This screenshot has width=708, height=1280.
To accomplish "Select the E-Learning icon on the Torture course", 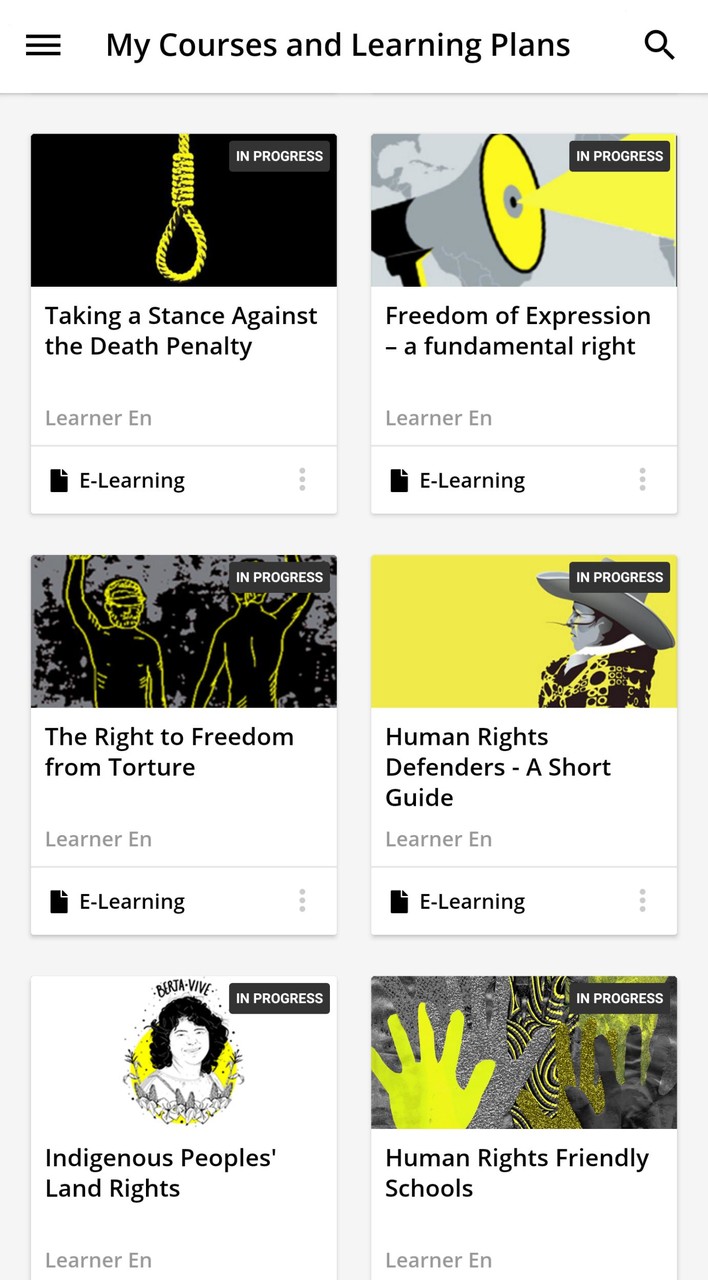I will click(58, 901).
